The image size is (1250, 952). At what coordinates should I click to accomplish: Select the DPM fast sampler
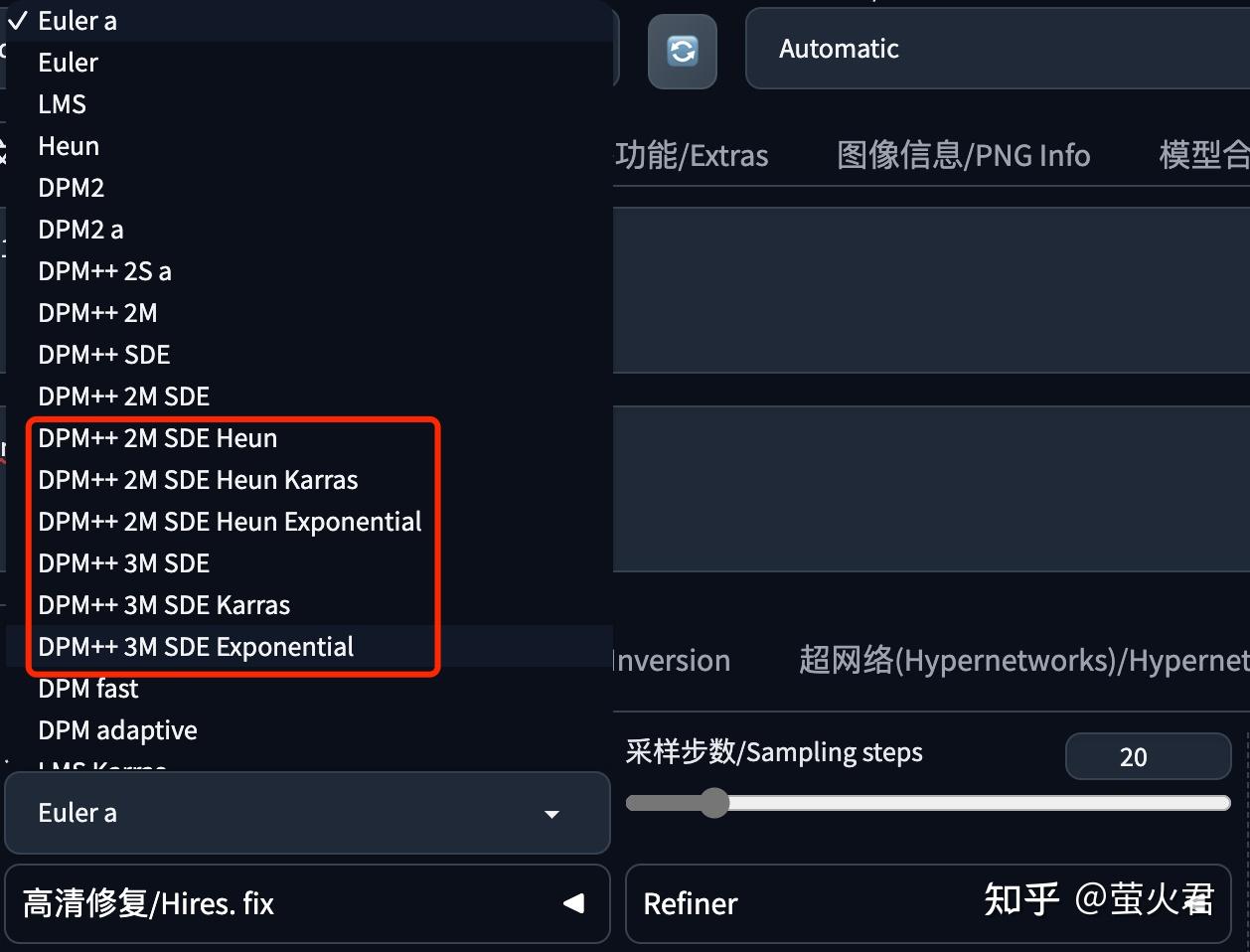(87, 688)
